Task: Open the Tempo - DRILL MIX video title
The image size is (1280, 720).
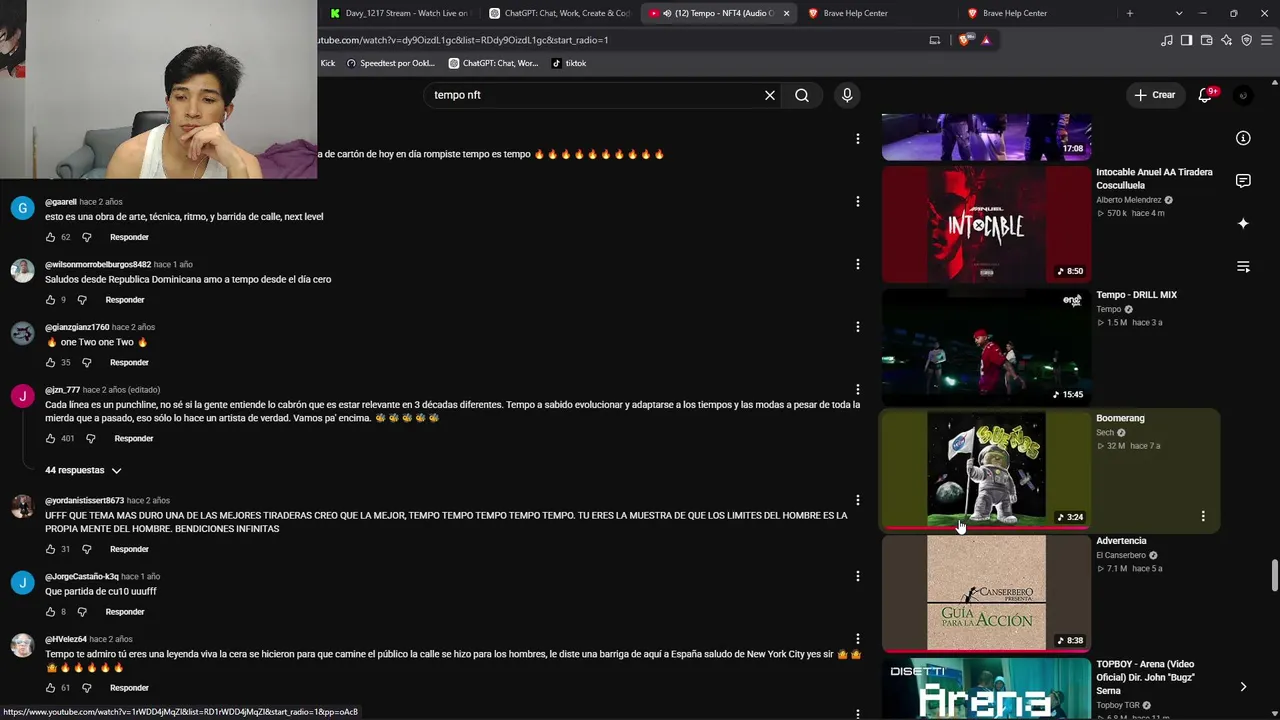Action: [1136, 295]
